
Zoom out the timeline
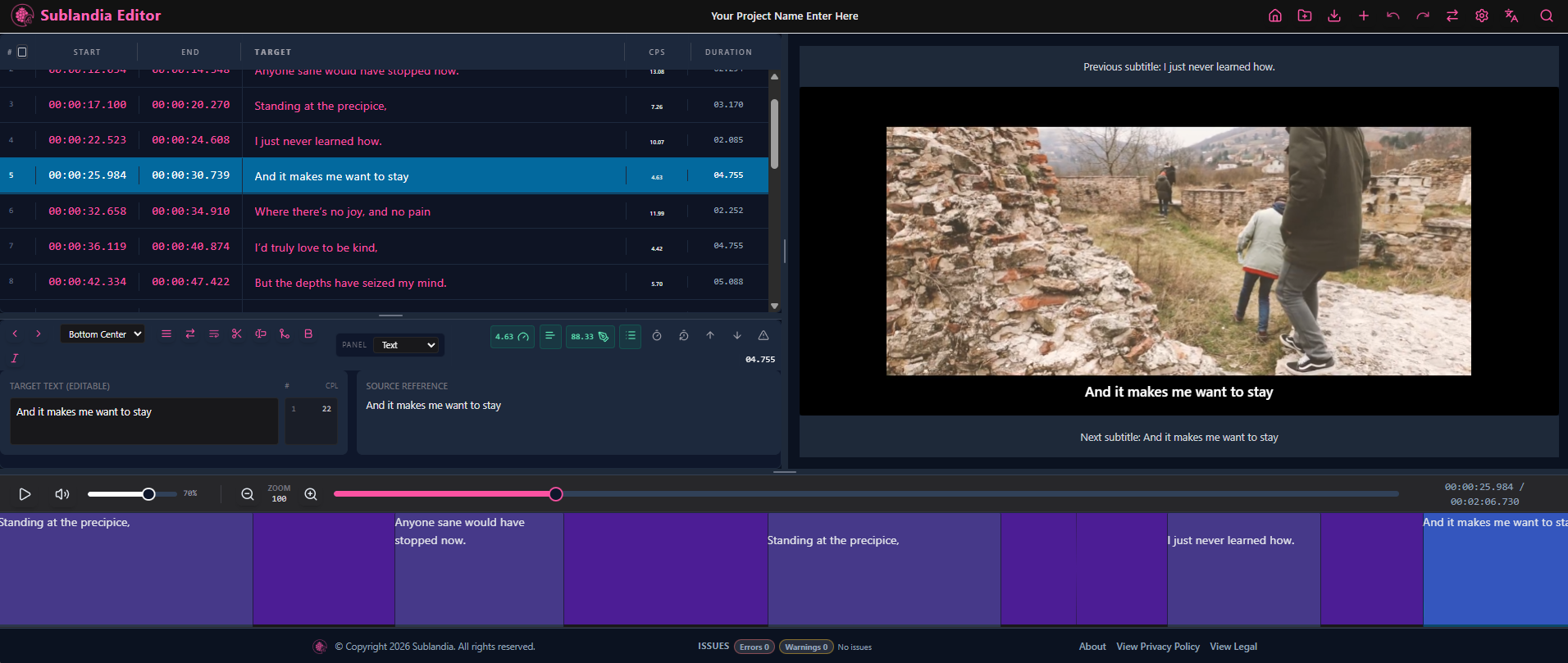[248, 494]
